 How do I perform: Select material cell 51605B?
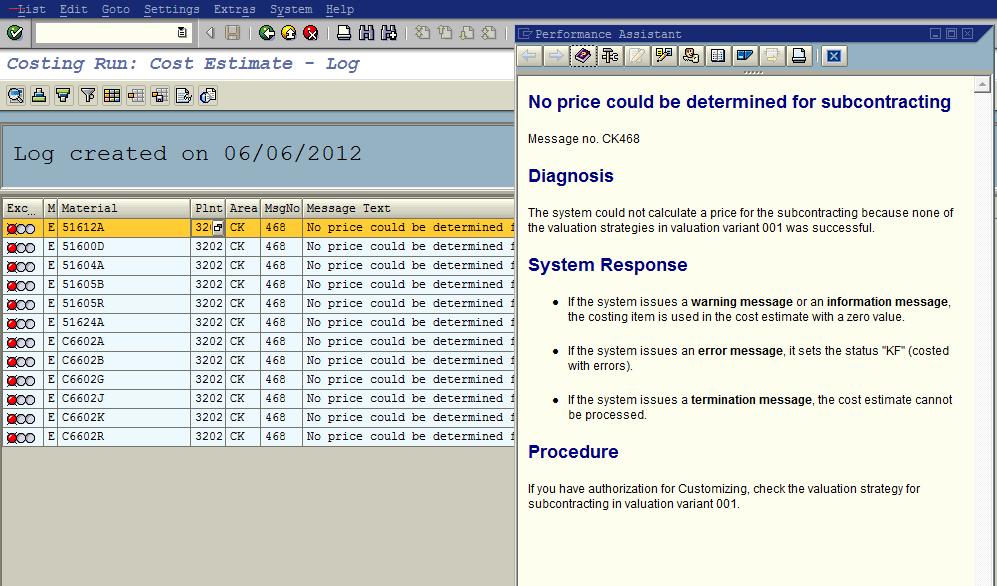[124, 285]
